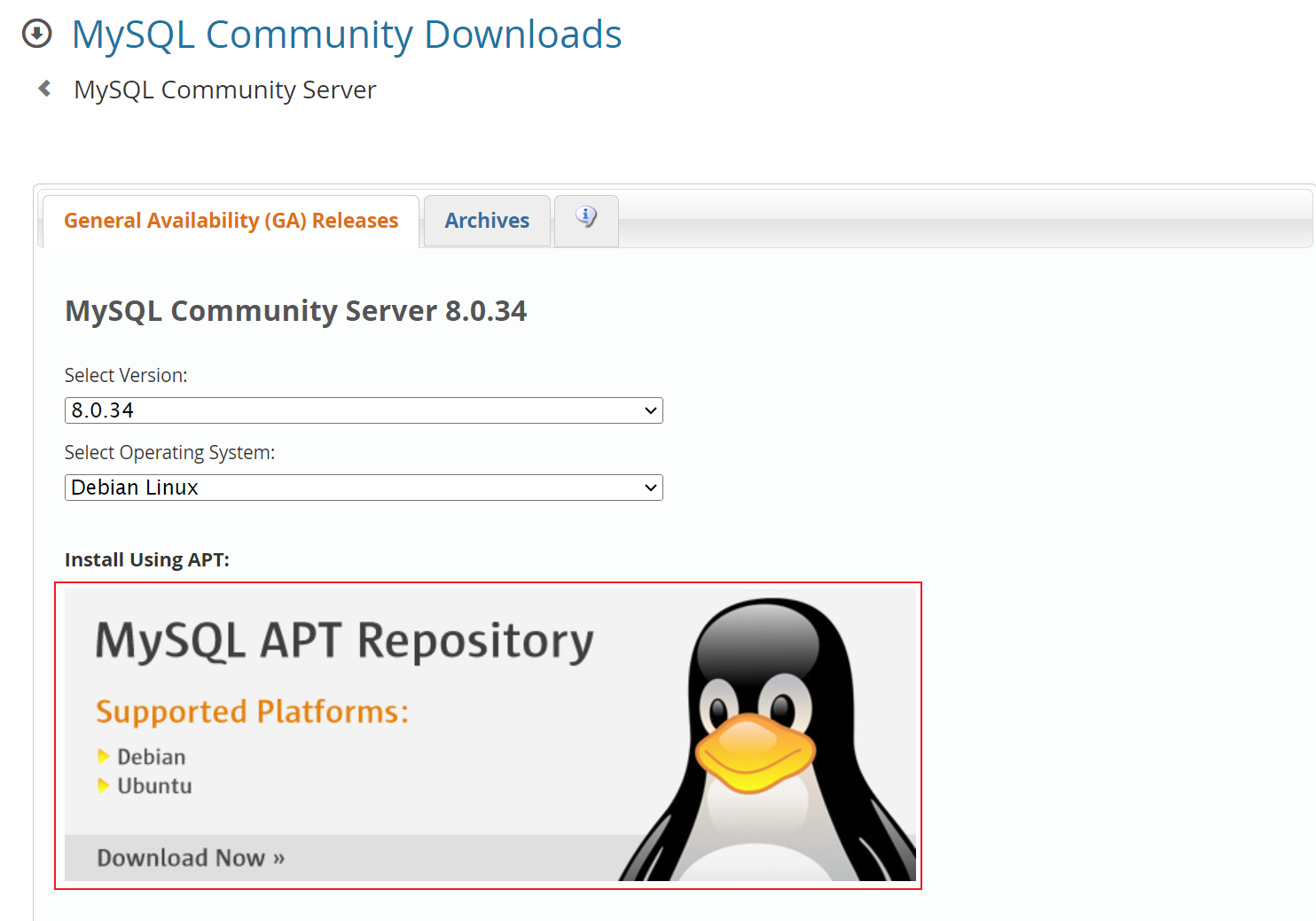Viewport: 1316px width, 921px height.
Task: Click the MySQL APT Repository banner title
Action: pyautogui.click(x=344, y=641)
